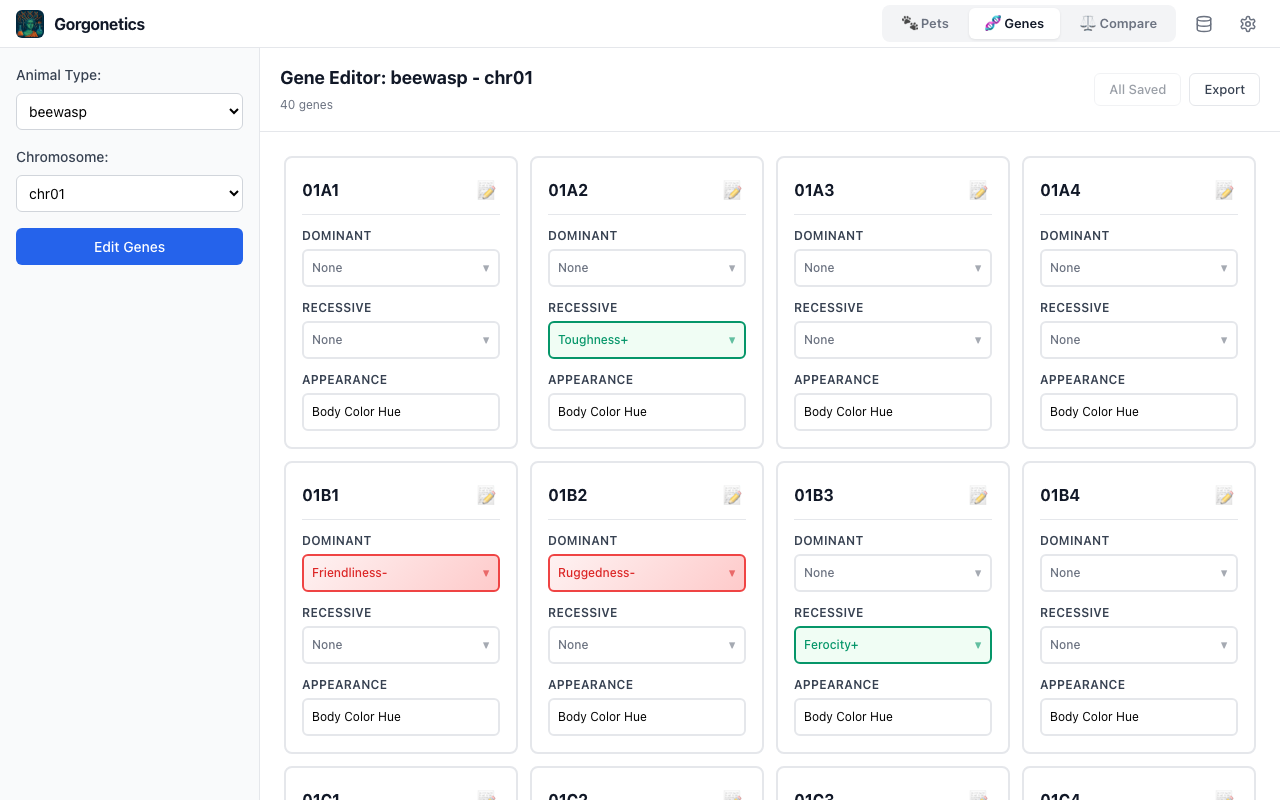Expand the Chromosome chr01 dropdown

[129, 194]
